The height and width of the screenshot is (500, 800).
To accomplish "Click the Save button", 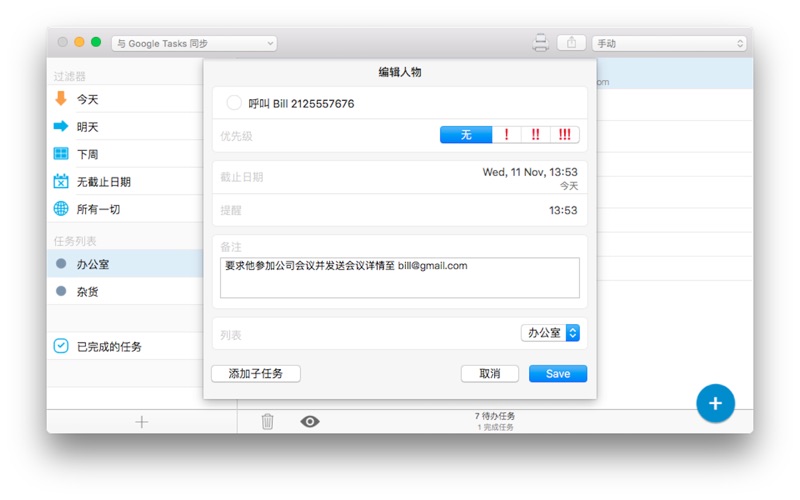I will [x=558, y=373].
